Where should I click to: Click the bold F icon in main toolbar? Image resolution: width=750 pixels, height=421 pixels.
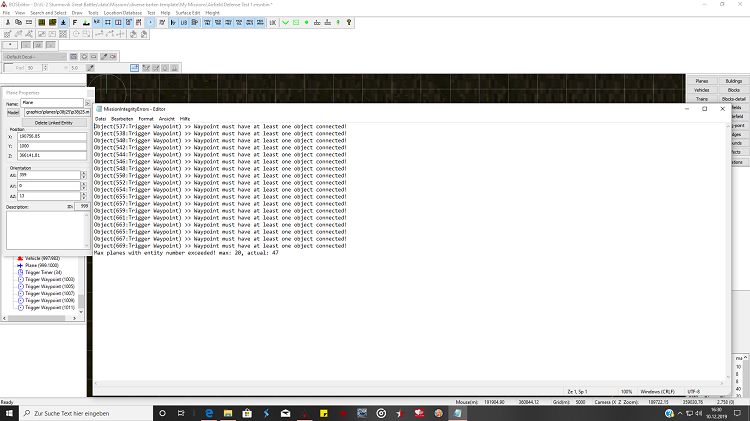[75, 22]
